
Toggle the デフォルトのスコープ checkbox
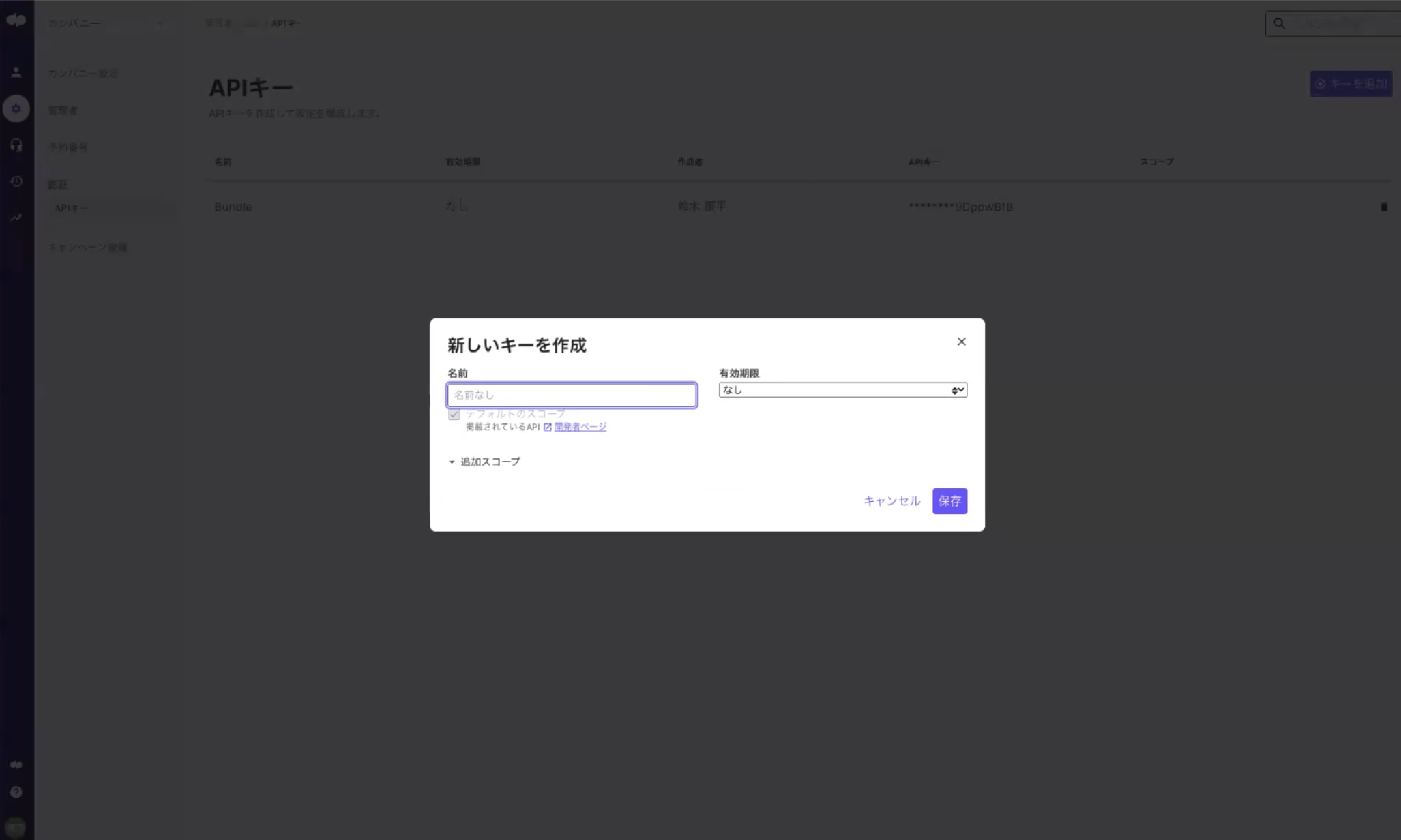pyautogui.click(x=454, y=415)
